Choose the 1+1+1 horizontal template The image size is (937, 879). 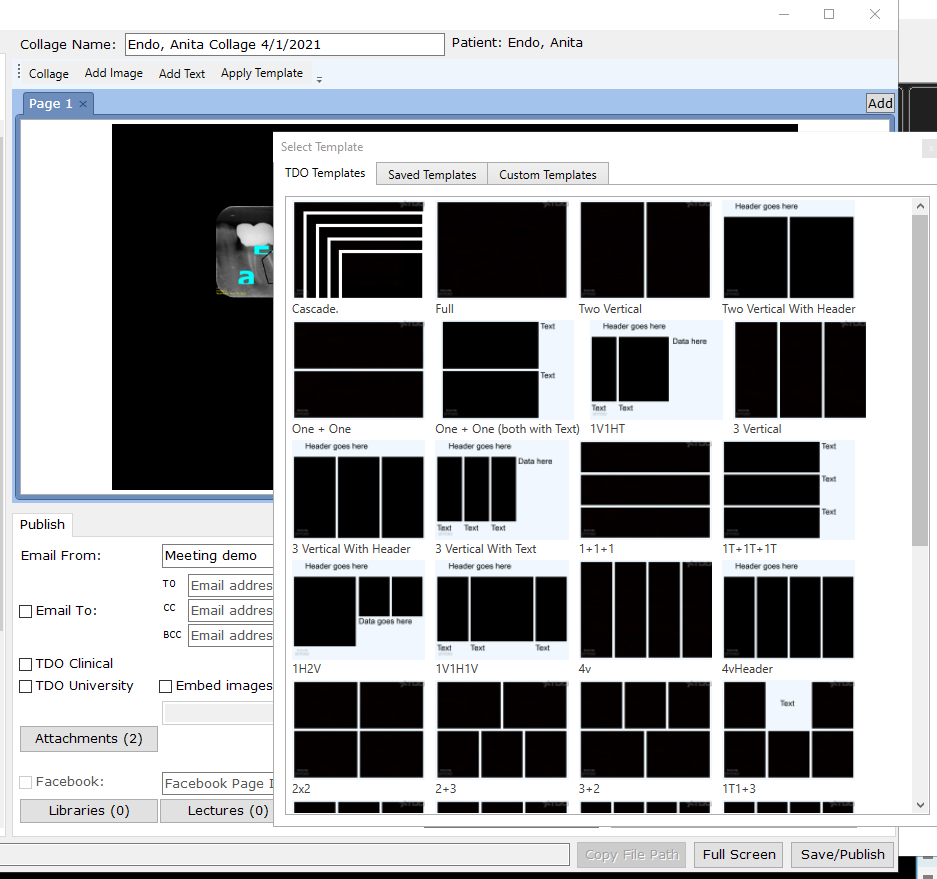pyautogui.click(x=645, y=489)
